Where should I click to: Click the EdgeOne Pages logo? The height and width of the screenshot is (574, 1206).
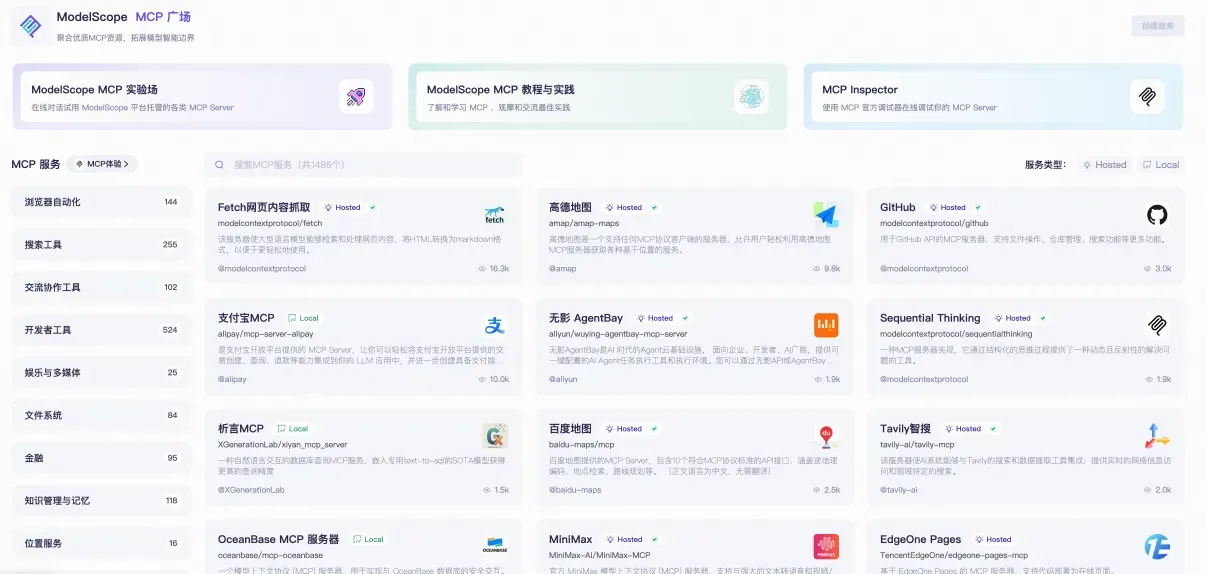(x=1157, y=546)
